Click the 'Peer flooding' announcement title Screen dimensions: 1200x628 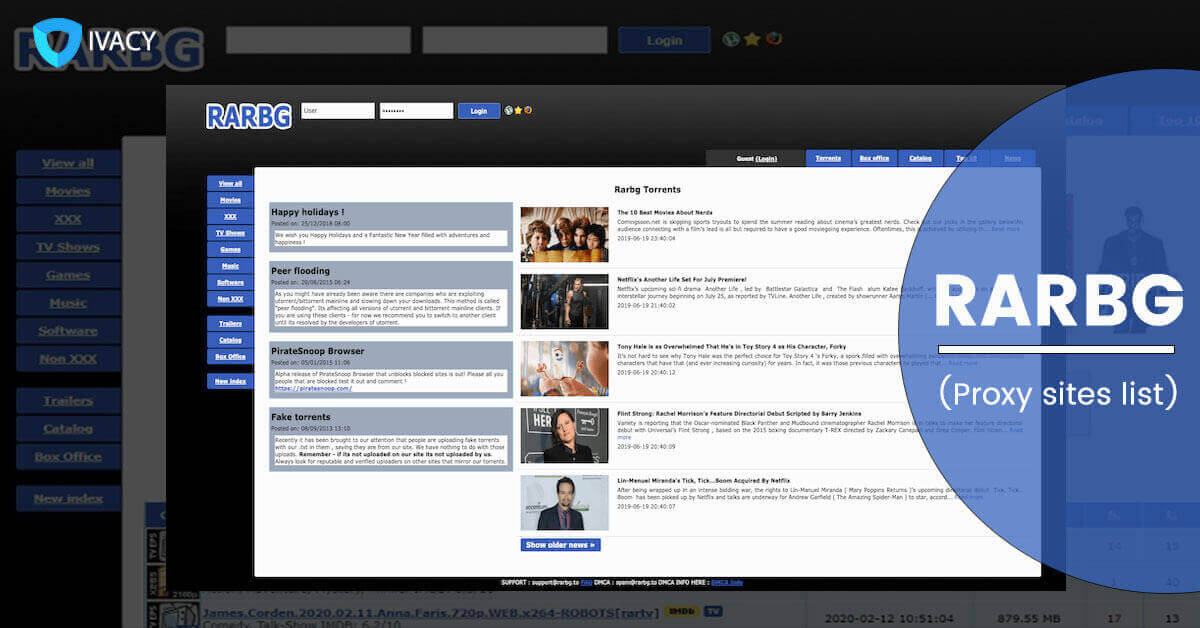[x=300, y=270]
